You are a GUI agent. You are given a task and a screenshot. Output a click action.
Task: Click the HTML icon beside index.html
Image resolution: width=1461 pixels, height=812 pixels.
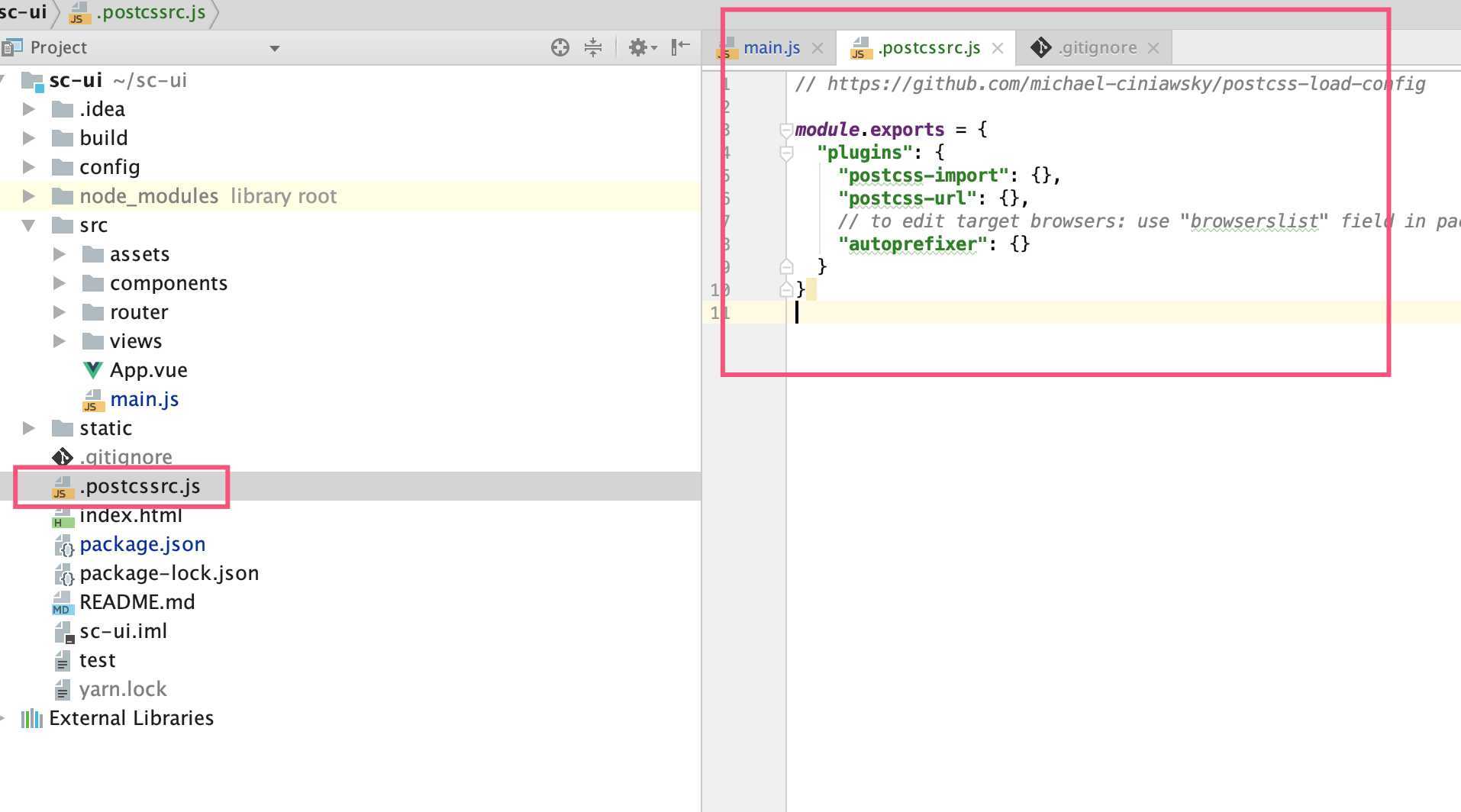coord(63,517)
